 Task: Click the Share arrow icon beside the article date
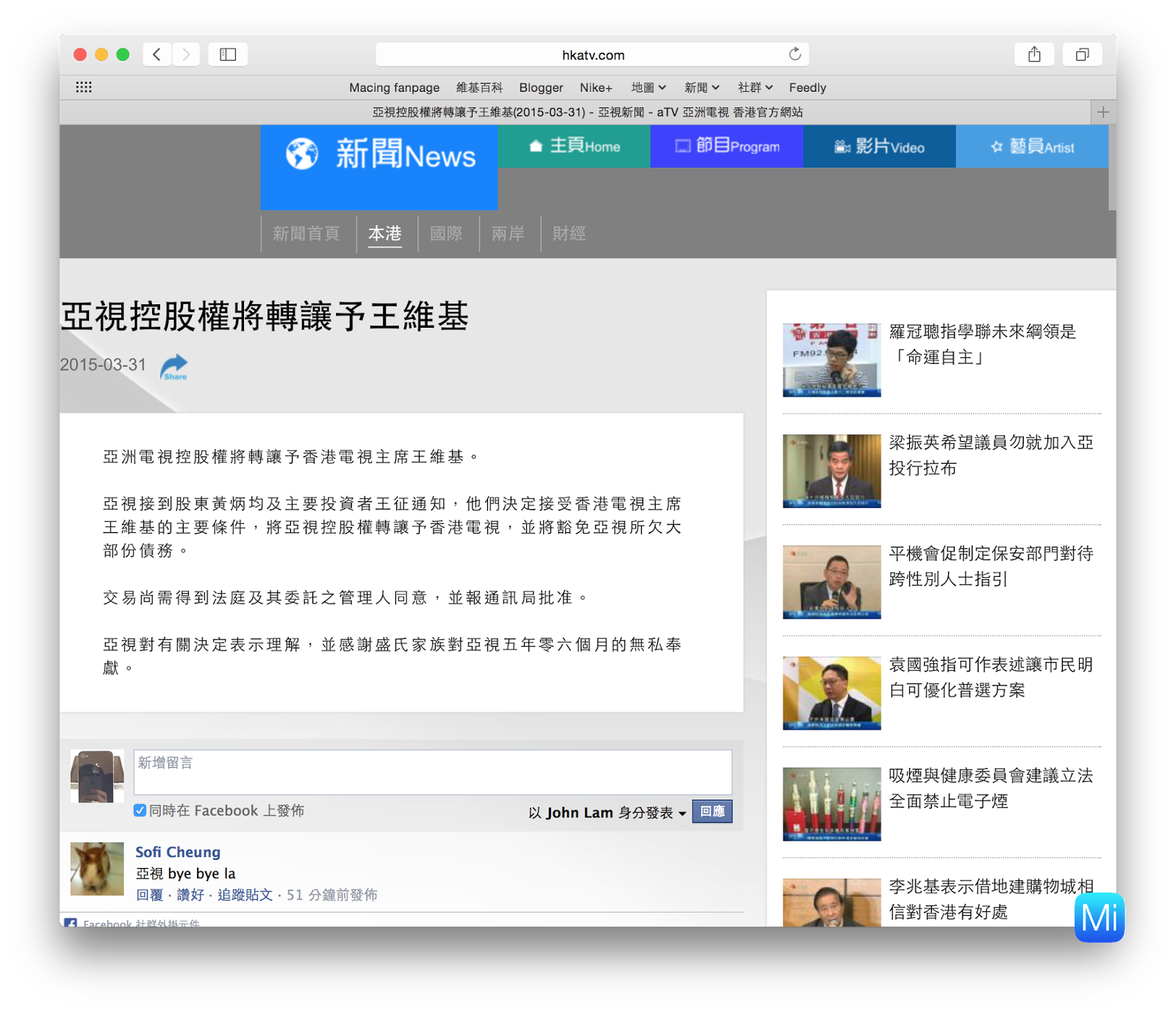[x=174, y=365]
